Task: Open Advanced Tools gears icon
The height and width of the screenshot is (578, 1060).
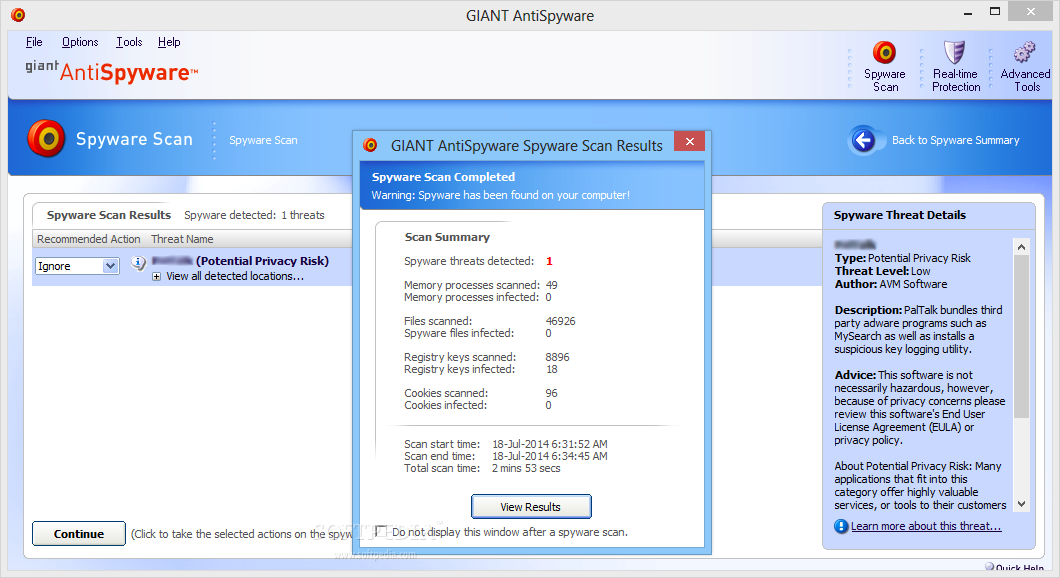Action: [x=1024, y=52]
